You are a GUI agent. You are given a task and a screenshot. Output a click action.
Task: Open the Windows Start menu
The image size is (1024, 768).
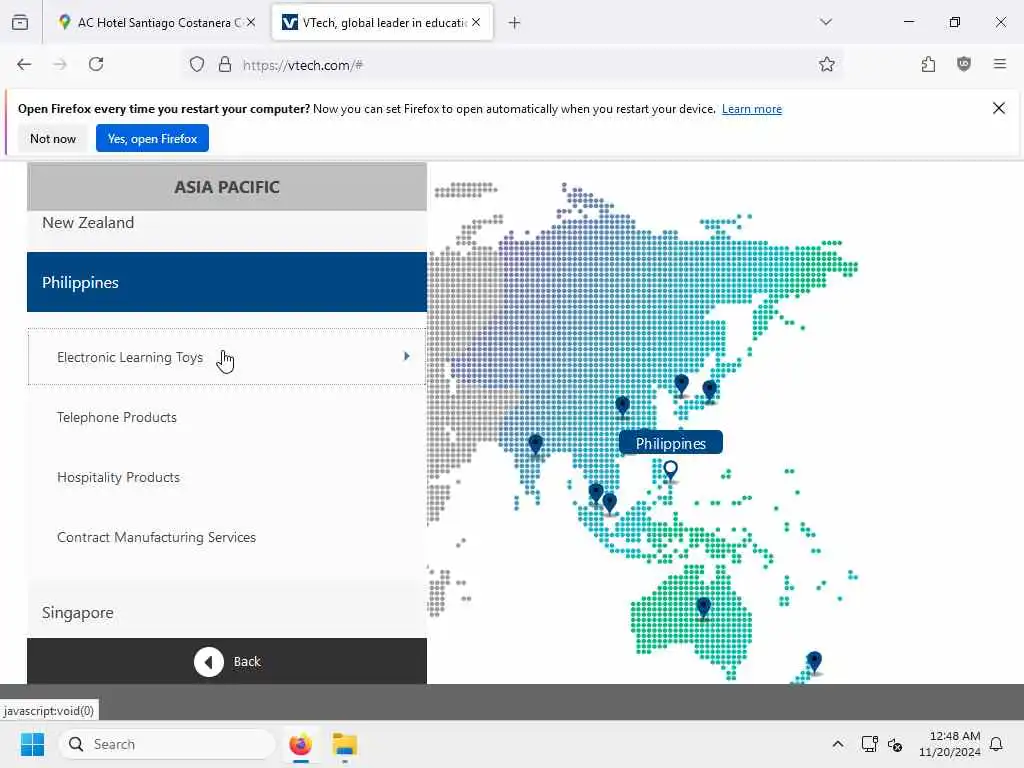coord(32,744)
